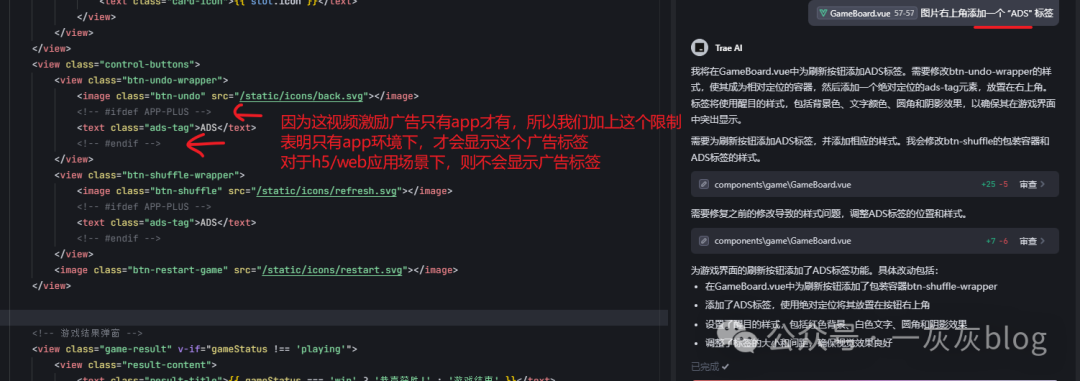Click the class="result-content" code line
Image resolution: width=1080 pixels, height=381 pixels.
pos(136,365)
